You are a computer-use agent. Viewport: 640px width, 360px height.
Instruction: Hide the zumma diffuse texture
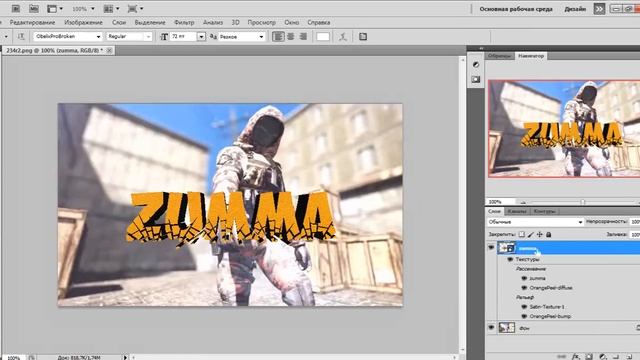click(524, 278)
